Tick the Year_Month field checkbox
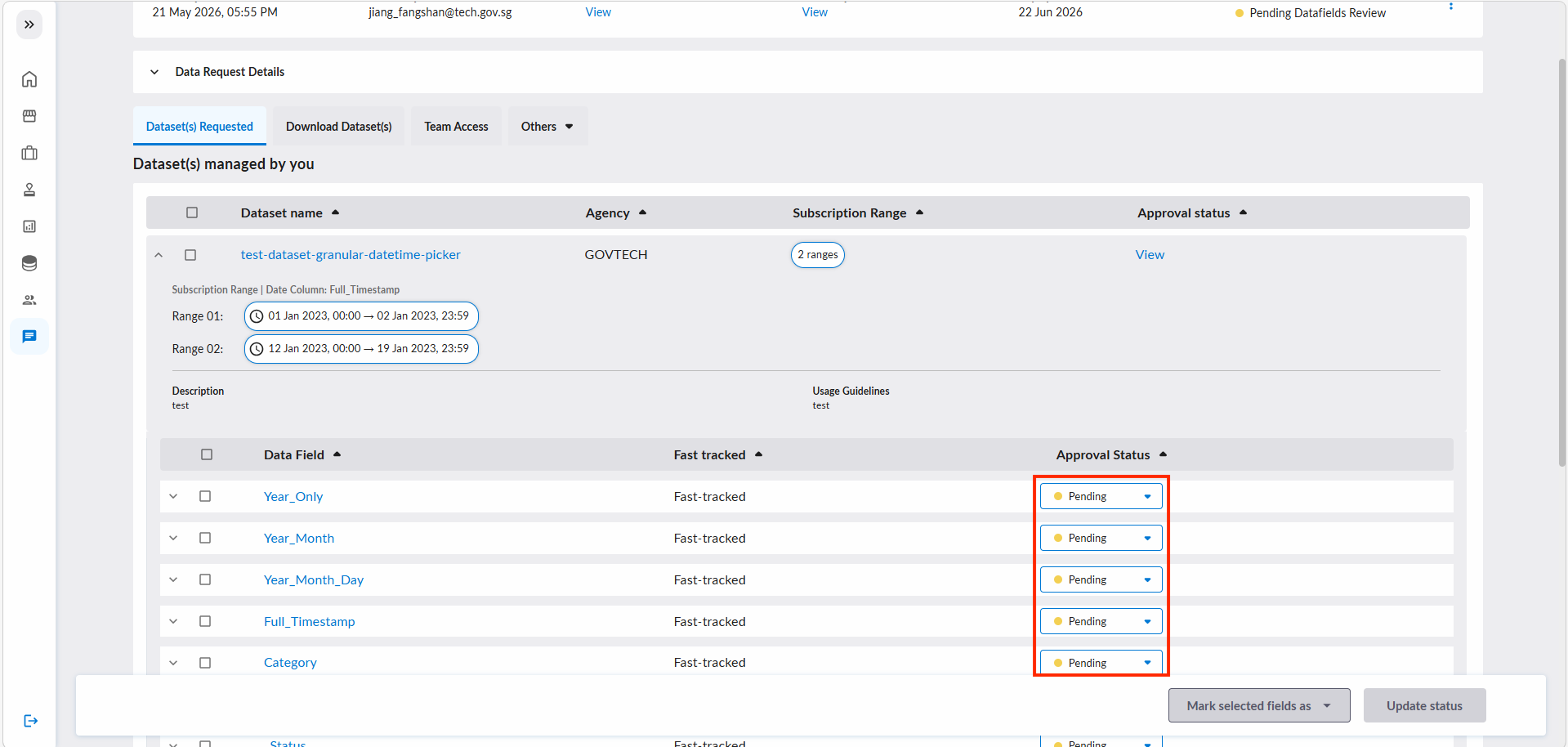 click(x=205, y=538)
